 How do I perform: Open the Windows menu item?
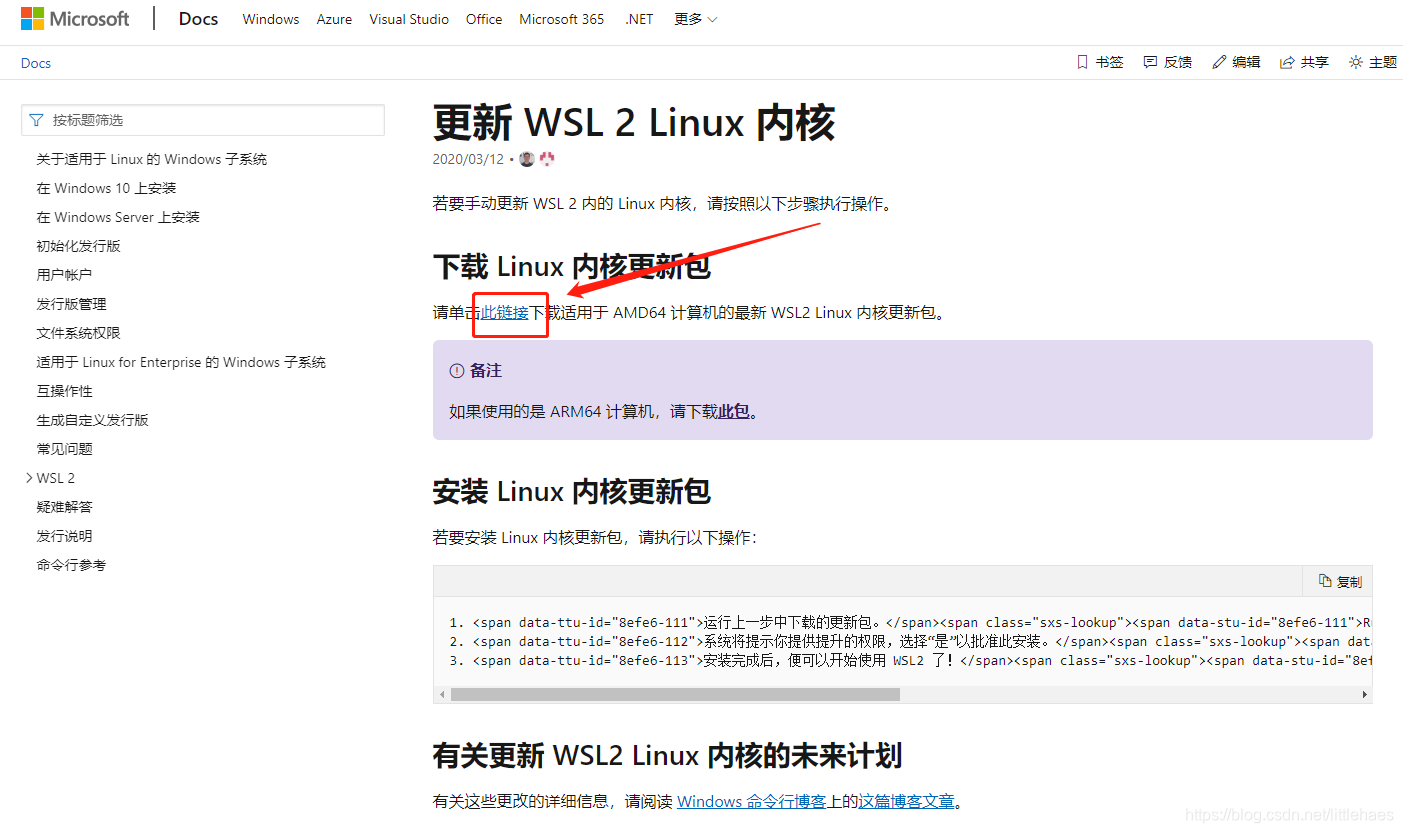click(x=271, y=19)
